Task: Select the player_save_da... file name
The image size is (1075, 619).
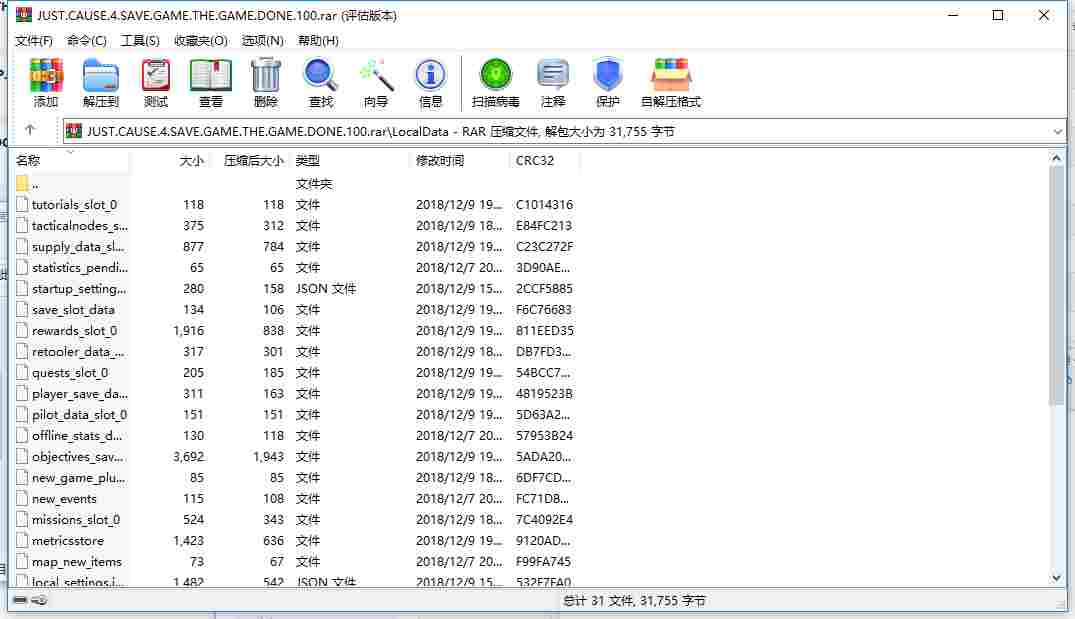Action: pyautogui.click(x=80, y=393)
